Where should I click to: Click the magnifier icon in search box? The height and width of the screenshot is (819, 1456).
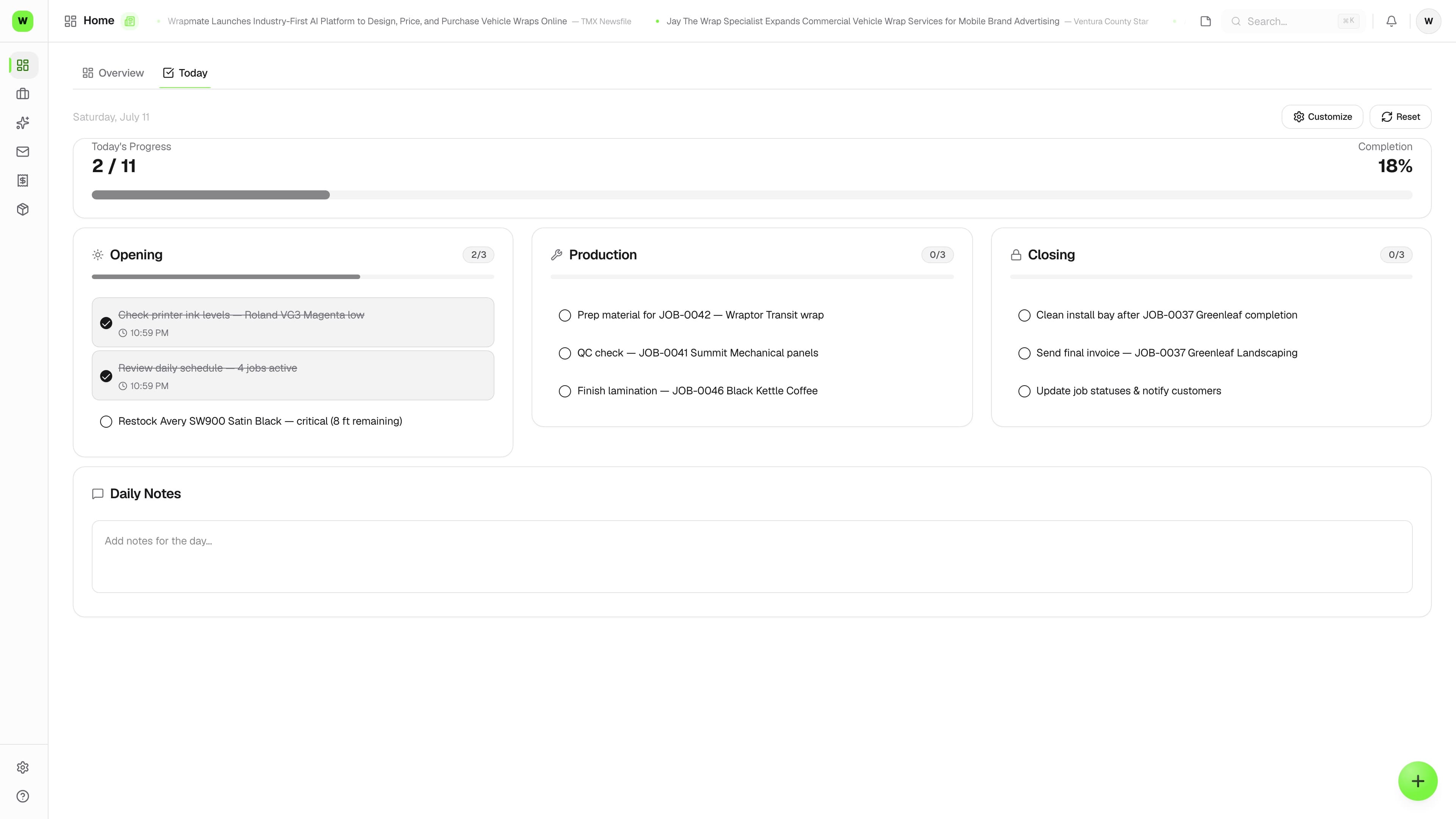click(x=1236, y=22)
